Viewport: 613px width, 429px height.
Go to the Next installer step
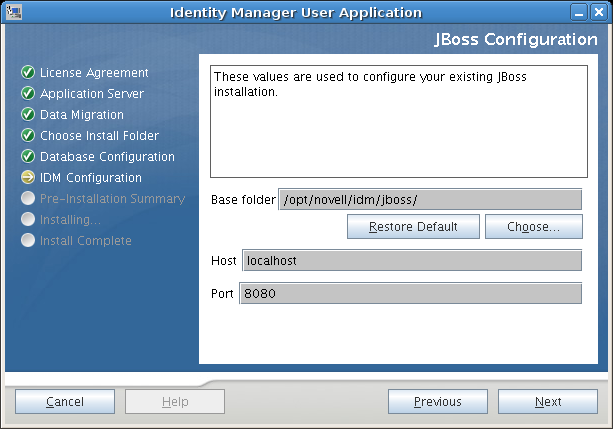coord(547,402)
